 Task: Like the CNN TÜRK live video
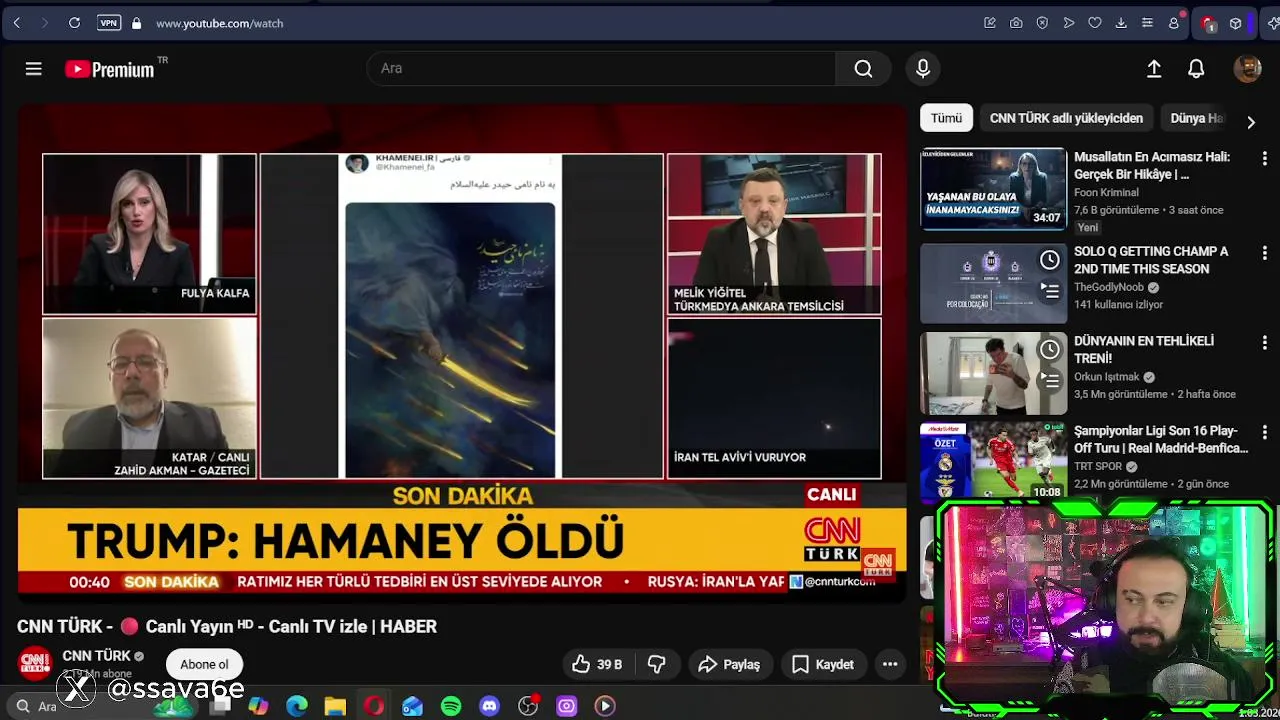click(x=597, y=664)
